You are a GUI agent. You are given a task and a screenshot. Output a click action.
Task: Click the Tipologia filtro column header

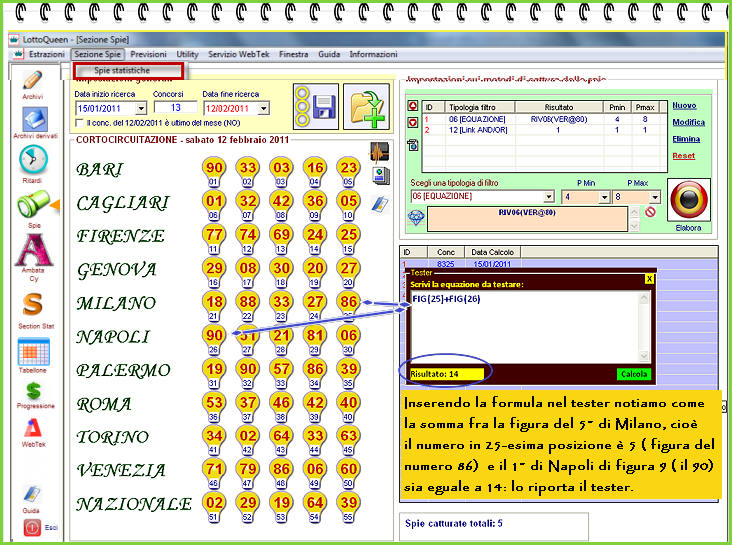click(x=479, y=107)
